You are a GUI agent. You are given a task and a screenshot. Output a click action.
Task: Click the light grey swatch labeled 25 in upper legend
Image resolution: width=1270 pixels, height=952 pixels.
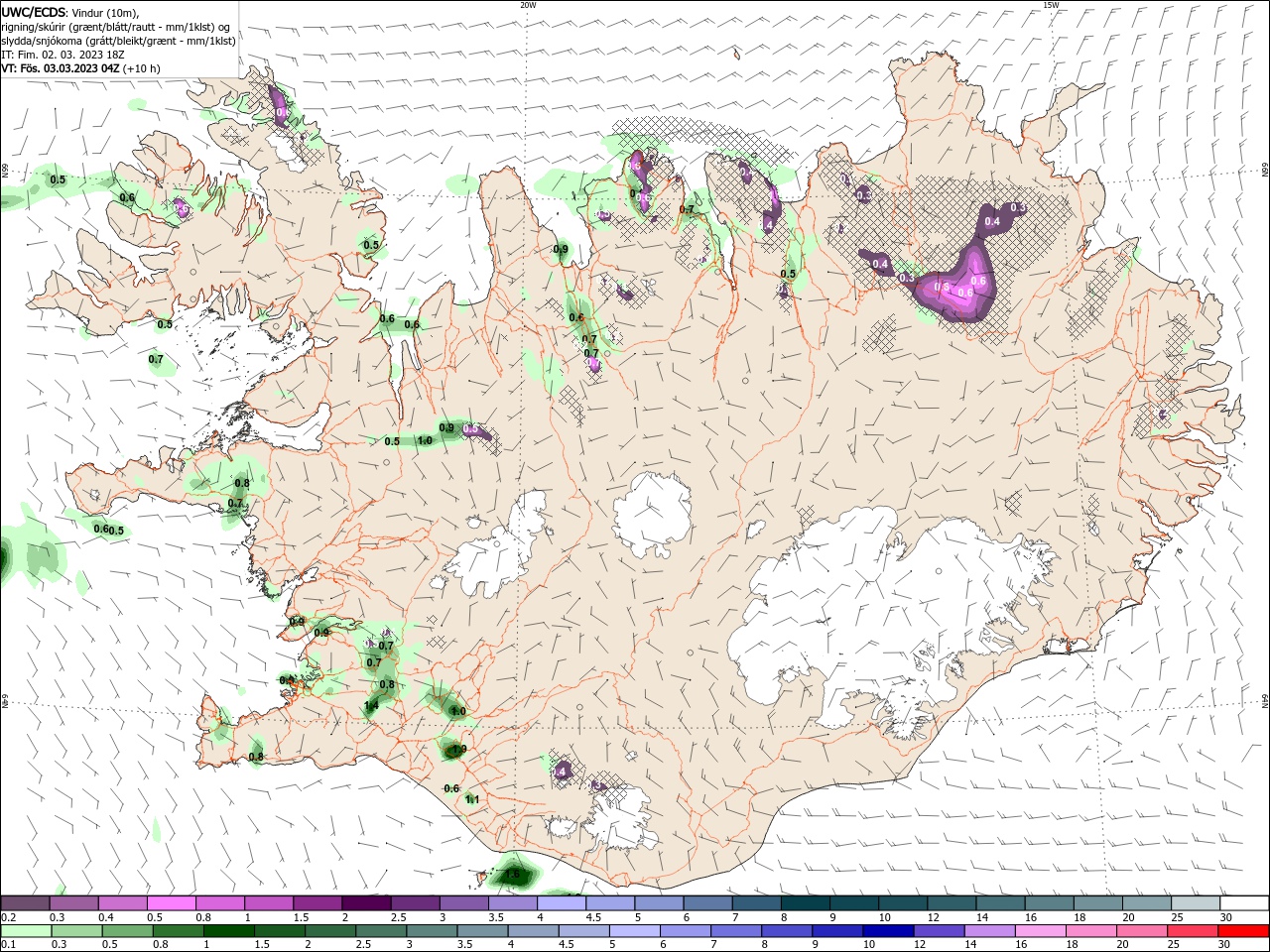point(1195,903)
